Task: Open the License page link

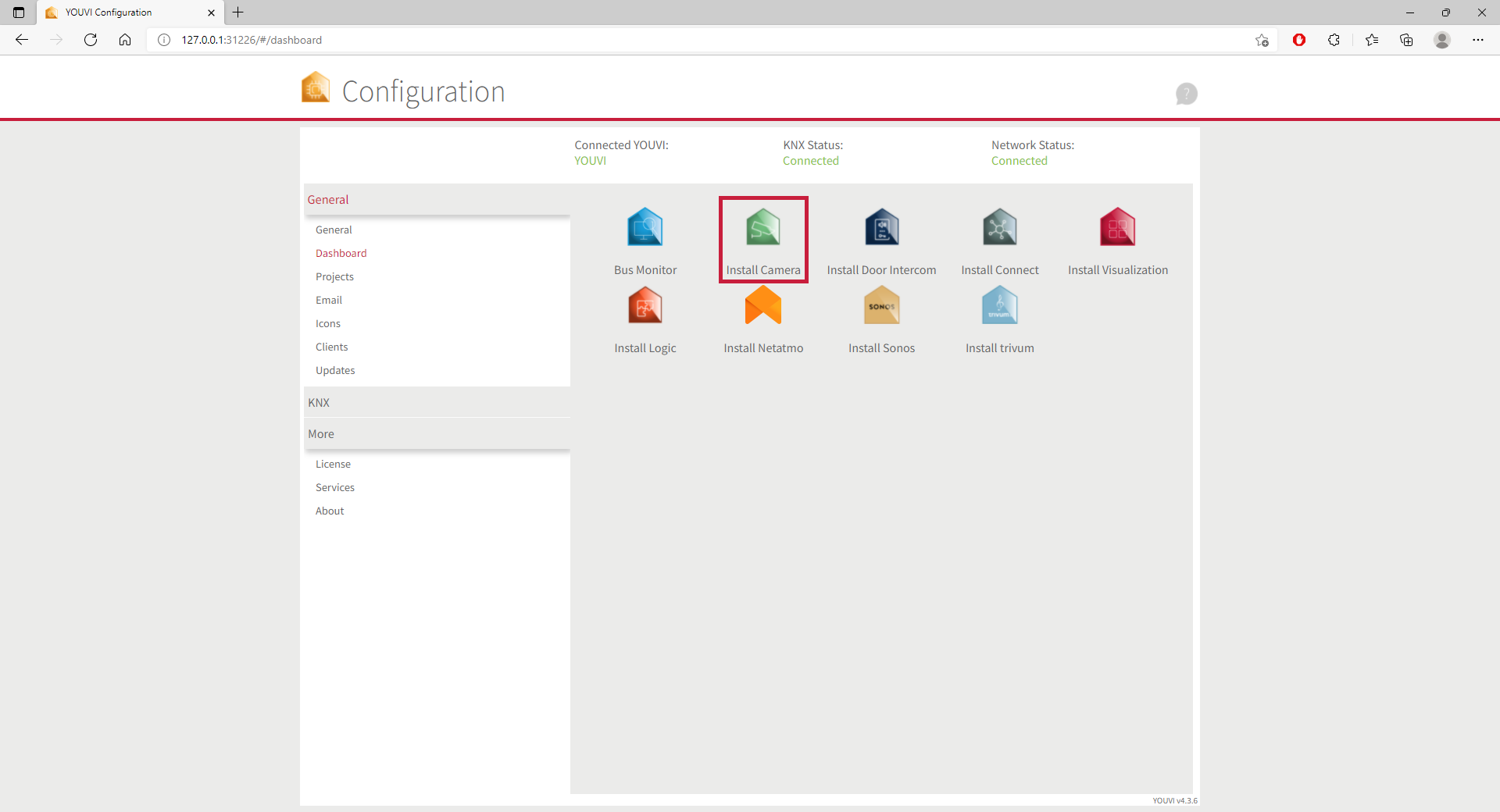Action: [333, 465]
